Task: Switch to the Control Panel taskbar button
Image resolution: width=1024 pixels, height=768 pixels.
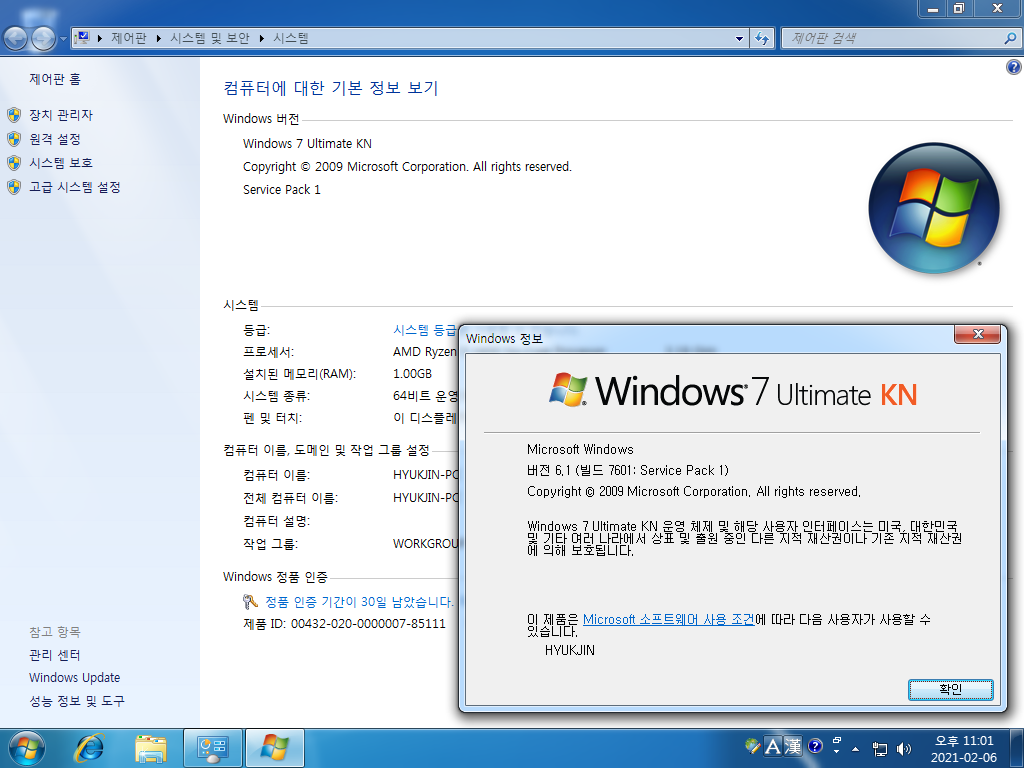Action: coord(213,748)
